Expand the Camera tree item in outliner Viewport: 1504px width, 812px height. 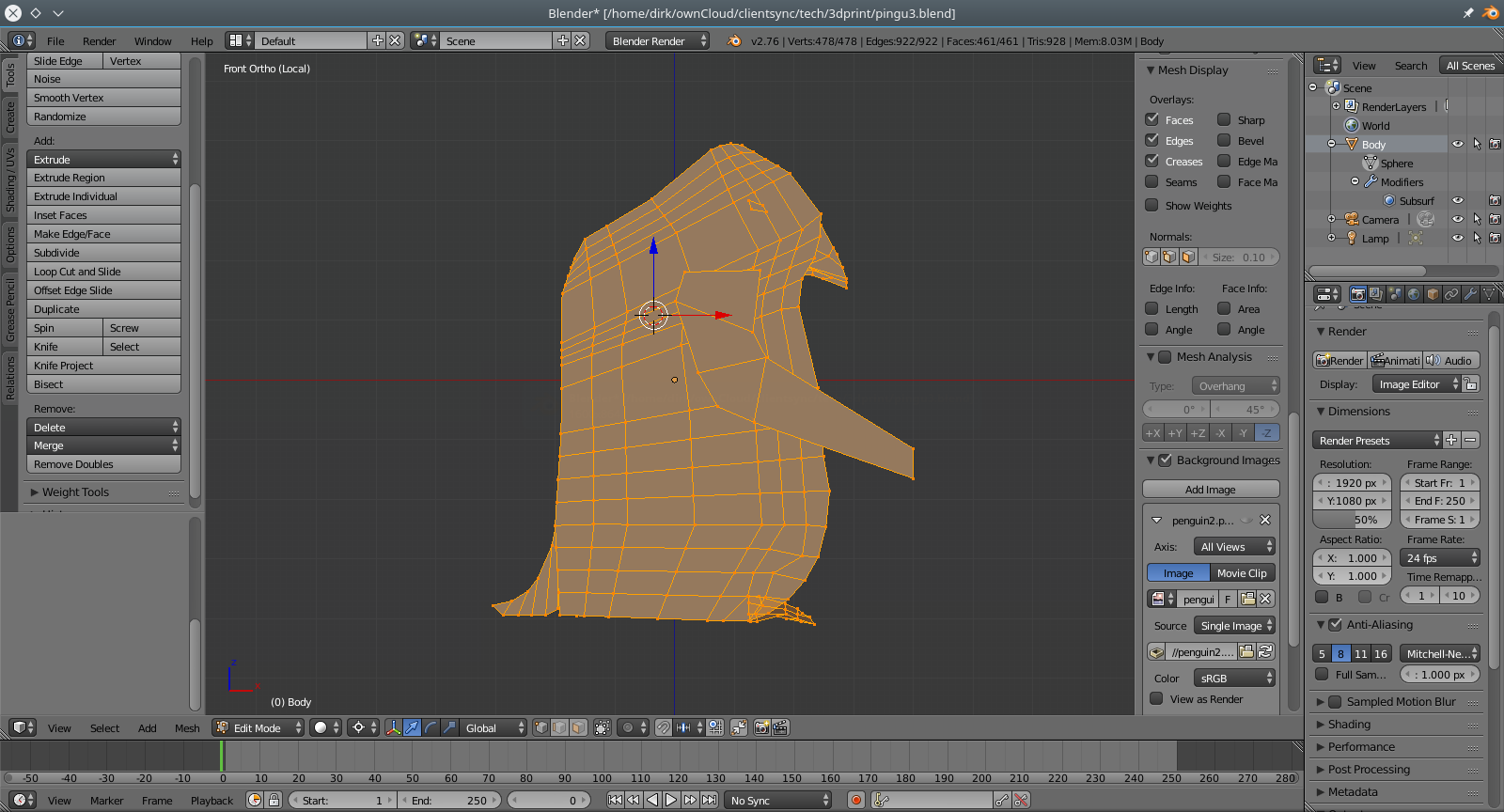click(1331, 219)
